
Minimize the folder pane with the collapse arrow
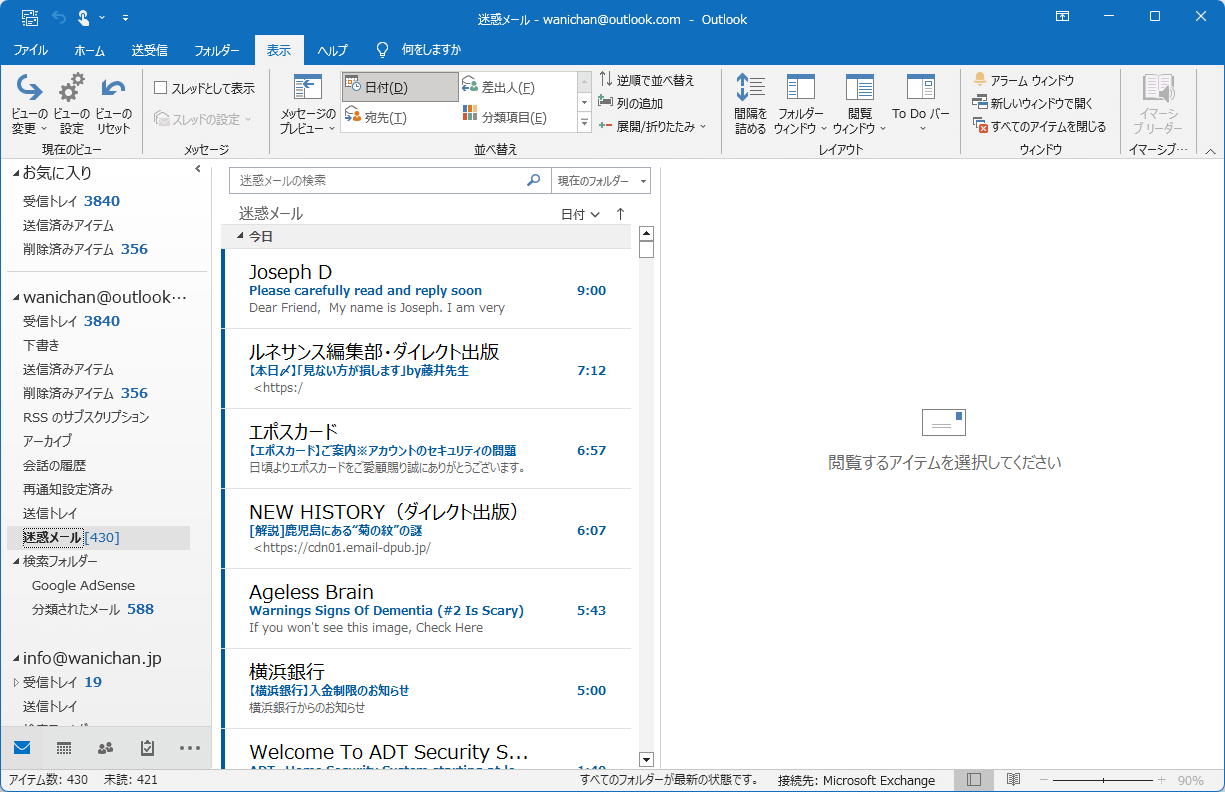click(198, 170)
